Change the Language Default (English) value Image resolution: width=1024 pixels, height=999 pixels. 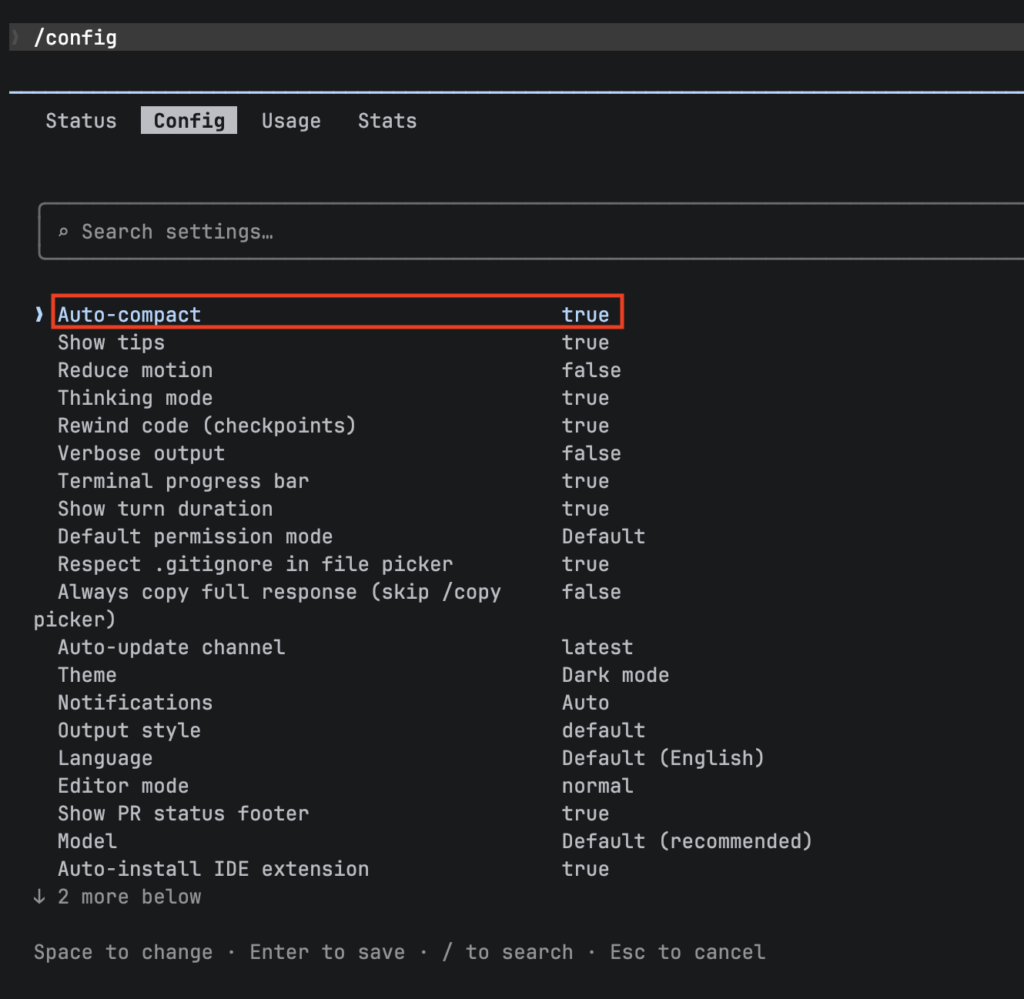[662, 758]
